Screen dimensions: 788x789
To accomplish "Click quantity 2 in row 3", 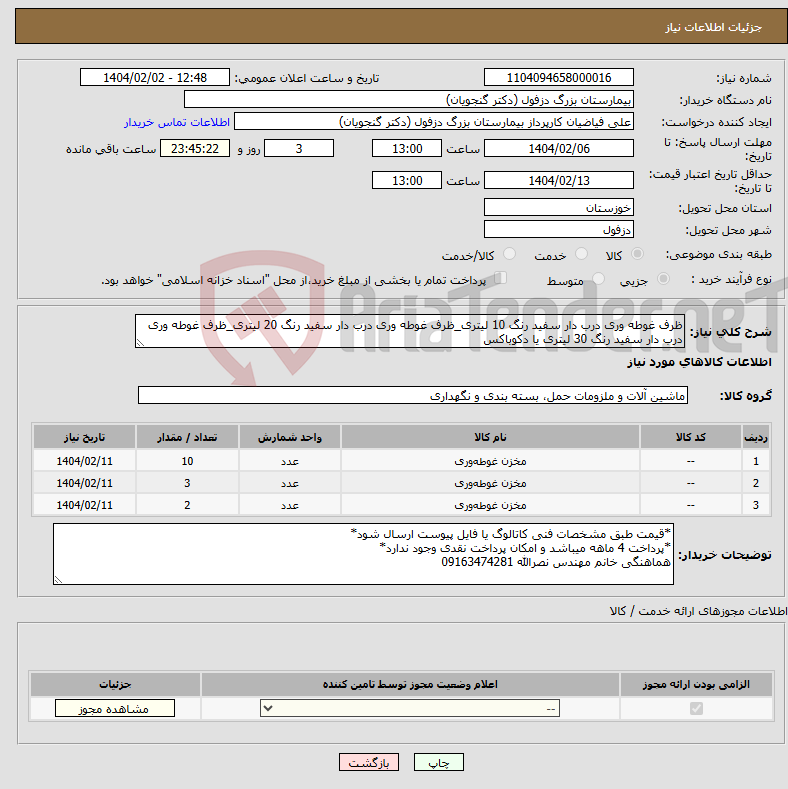I will click(x=187, y=505).
